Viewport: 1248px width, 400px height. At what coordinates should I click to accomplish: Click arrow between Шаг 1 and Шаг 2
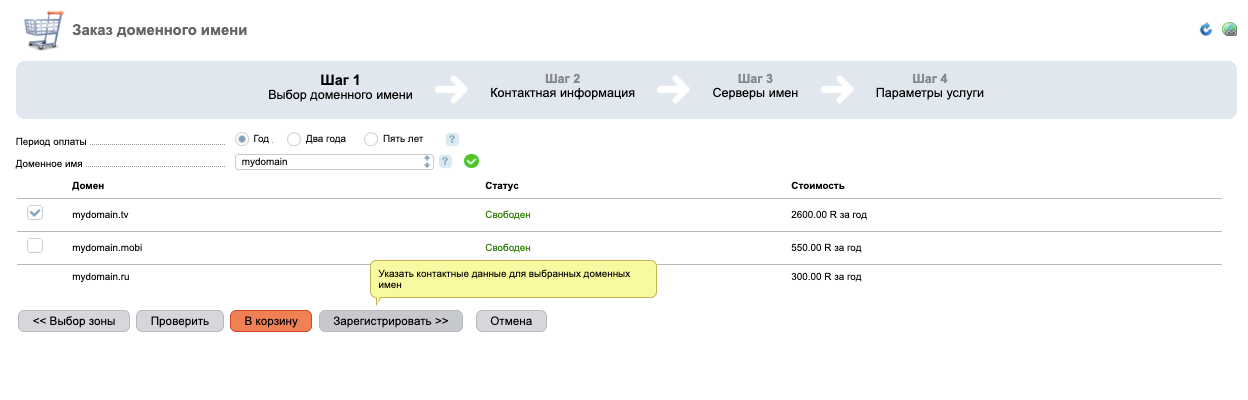coord(452,89)
